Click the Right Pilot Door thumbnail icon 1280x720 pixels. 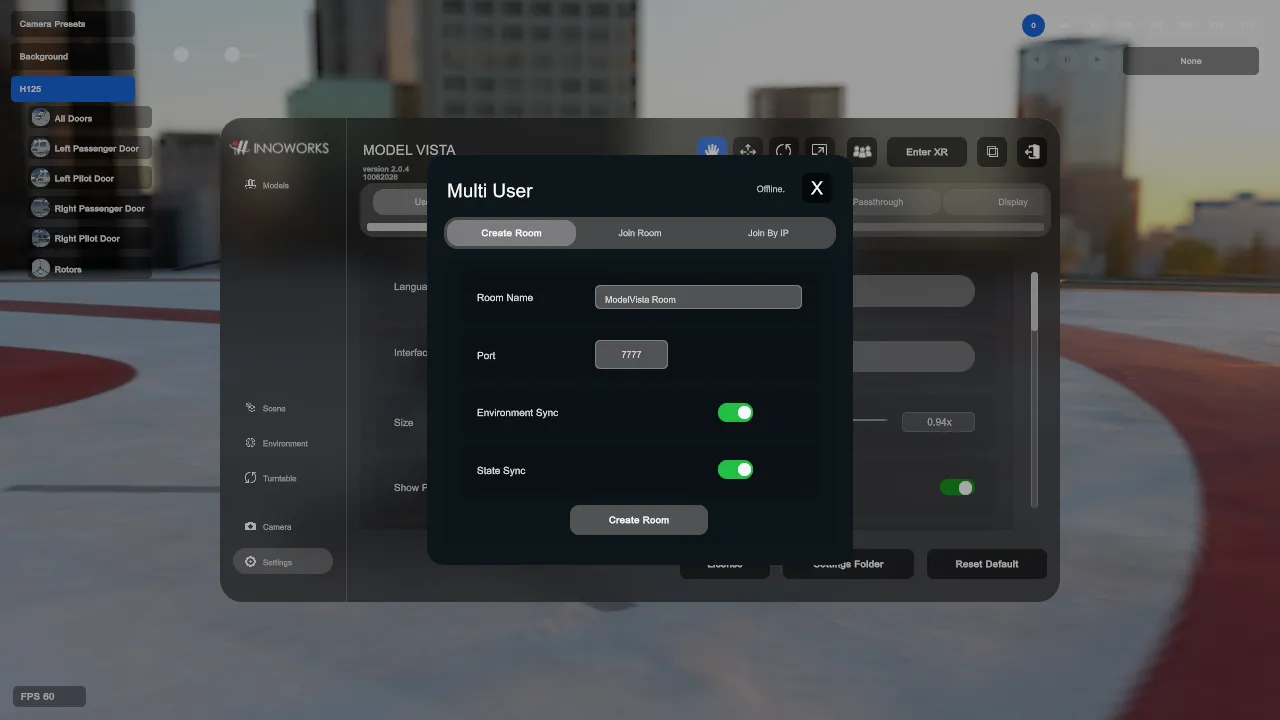pyautogui.click(x=41, y=238)
